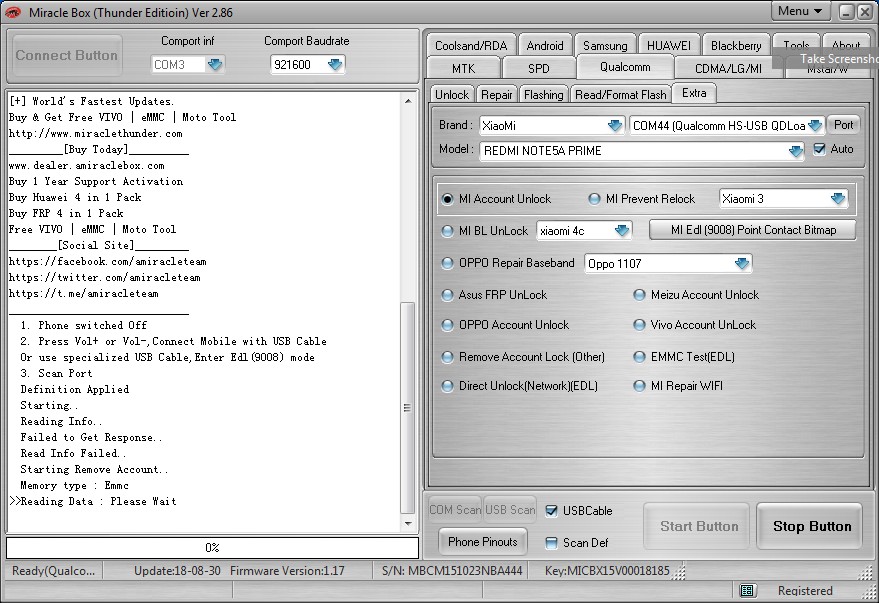Image resolution: width=879 pixels, height=603 pixels.
Task: Click the 0% progress bar
Action: 212,548
